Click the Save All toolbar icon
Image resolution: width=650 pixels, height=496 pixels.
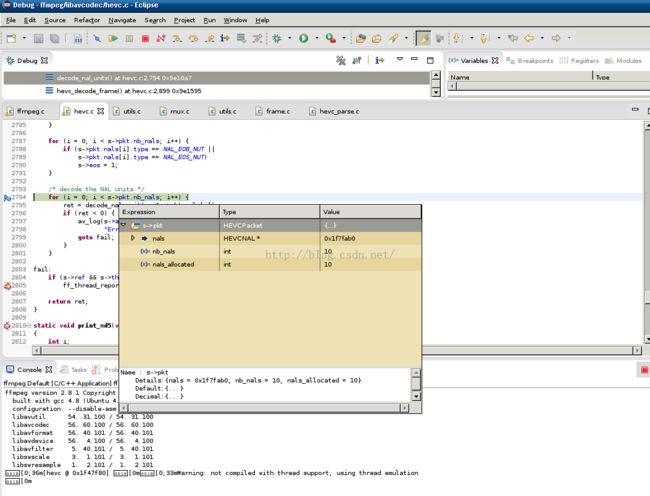(x=54, y=39)
